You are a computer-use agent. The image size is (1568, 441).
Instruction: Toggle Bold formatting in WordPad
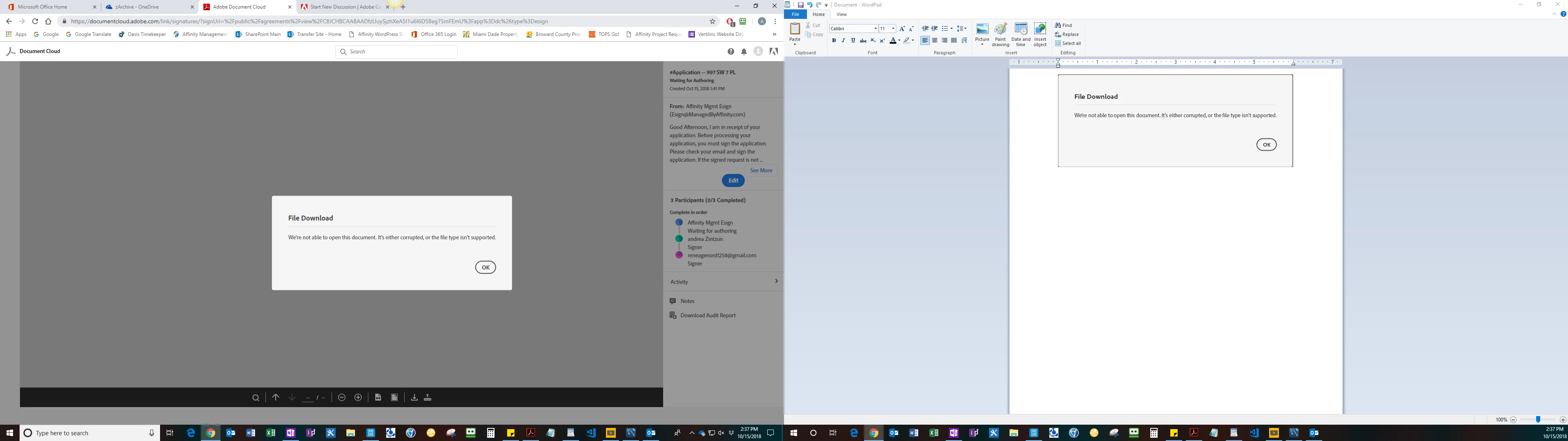point(834,40)
